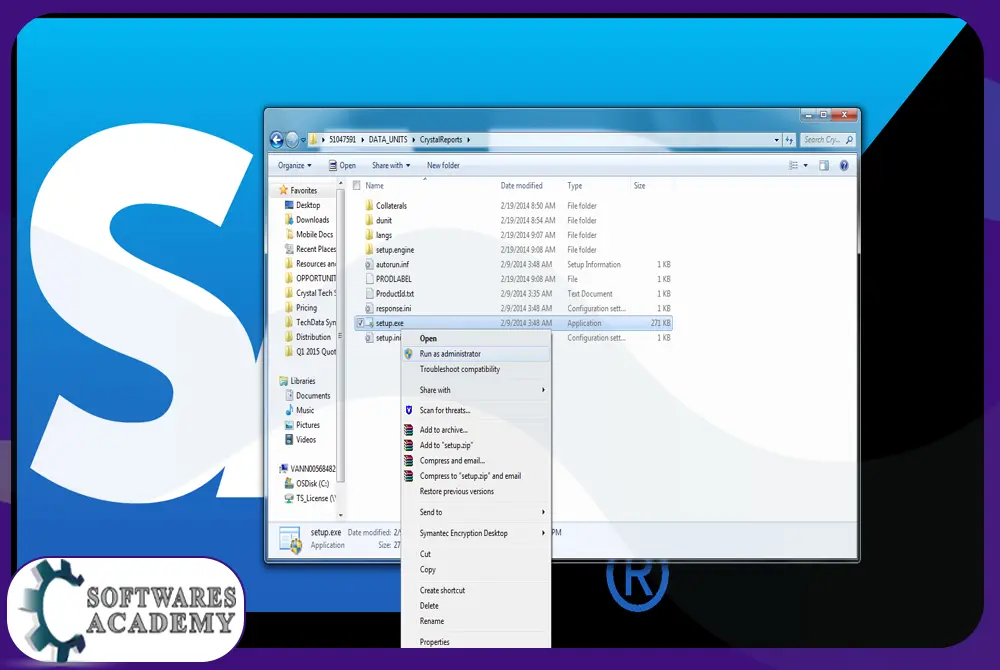Viewport: 1000px width, 670px height.
Task: Sort by the Size column header
Action: click(x=639, y=186)
